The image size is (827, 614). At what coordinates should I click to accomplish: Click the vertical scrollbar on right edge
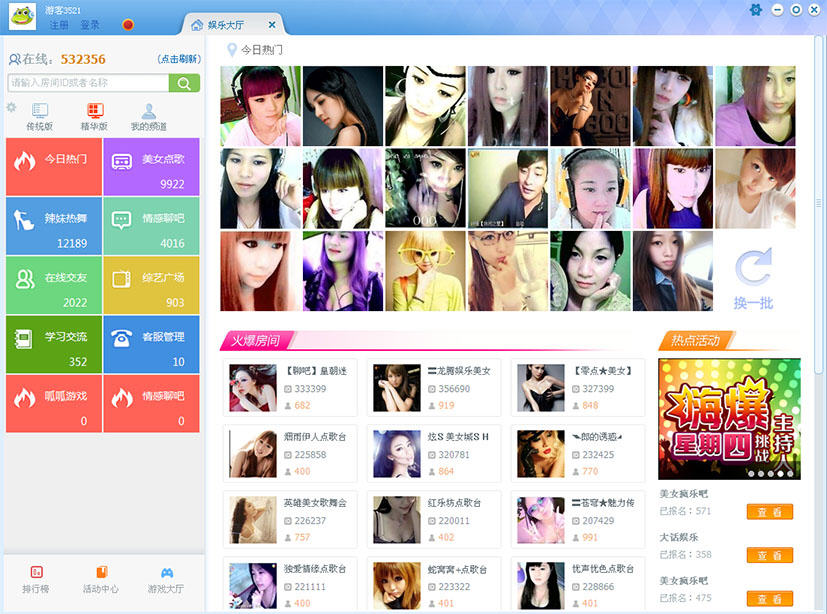coord(819,203)
